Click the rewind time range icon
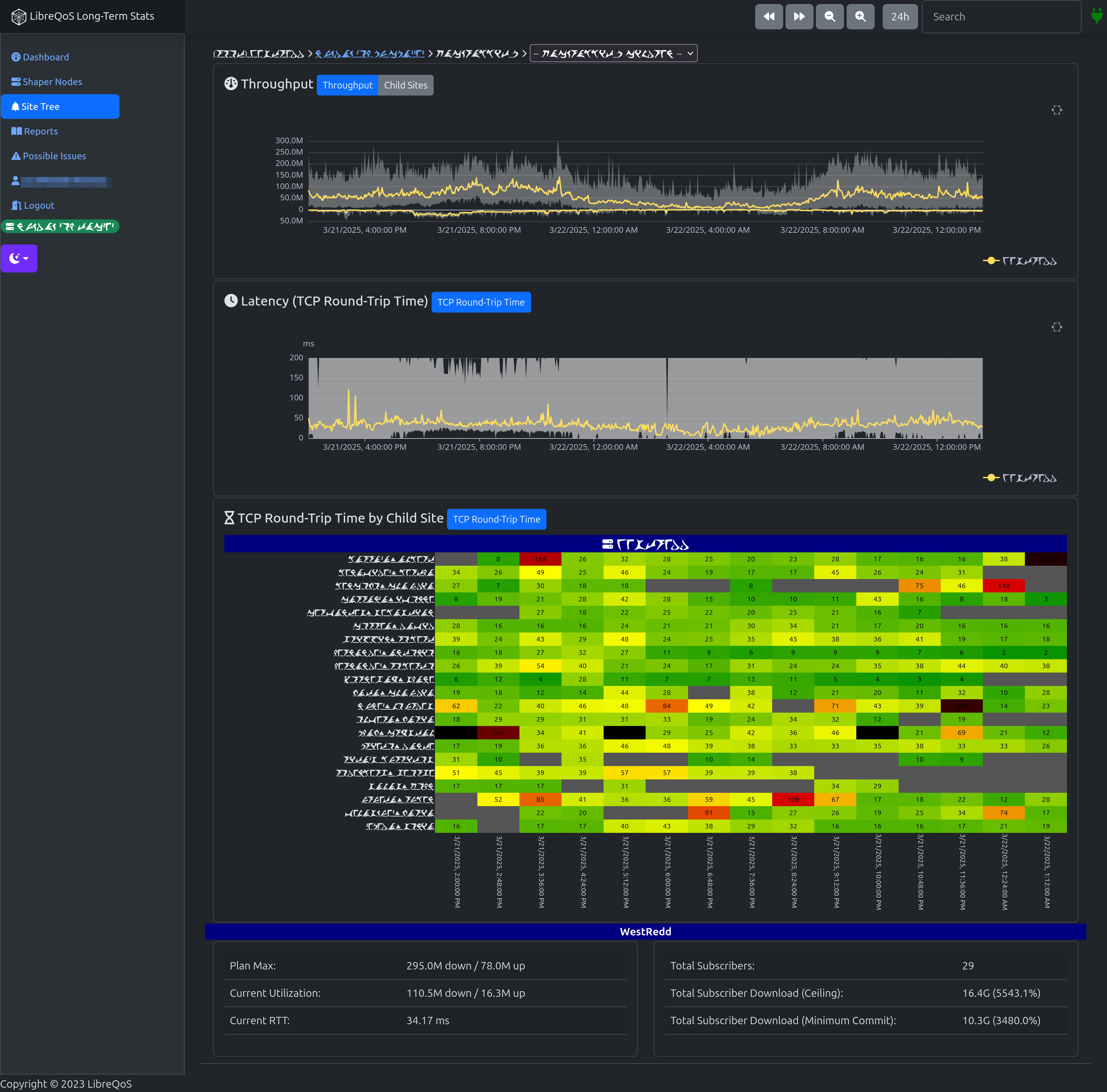Screen dimensions: 1107x1092 pyautogui.click(x=768, y=17)
